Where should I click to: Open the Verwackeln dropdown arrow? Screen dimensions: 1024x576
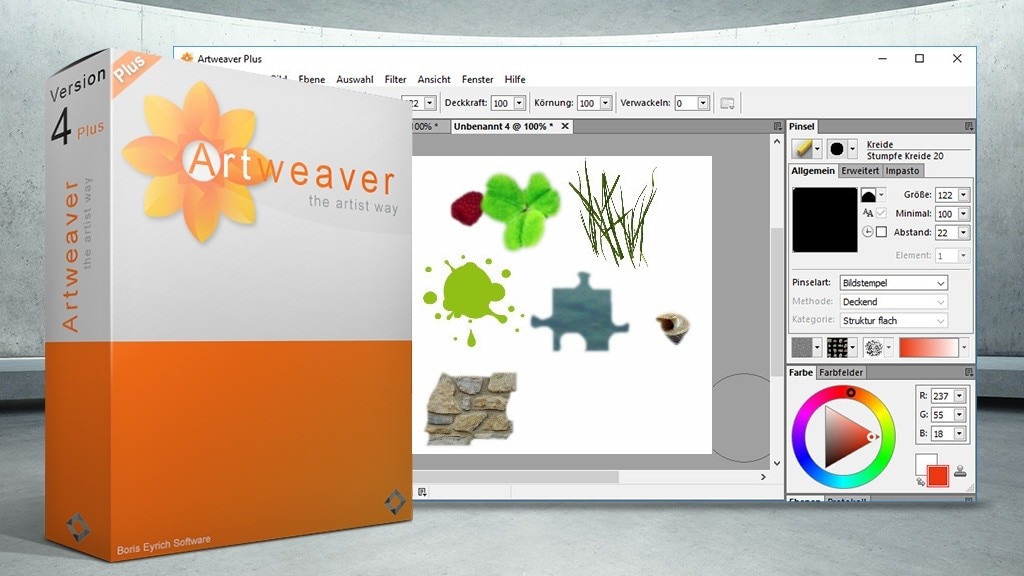703,103
